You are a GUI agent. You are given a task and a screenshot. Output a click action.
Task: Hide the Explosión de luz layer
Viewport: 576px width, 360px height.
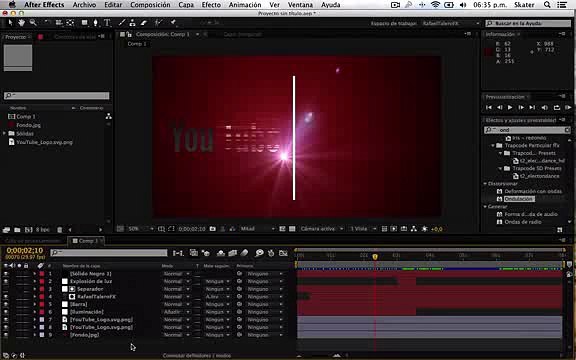click(6, 281)
